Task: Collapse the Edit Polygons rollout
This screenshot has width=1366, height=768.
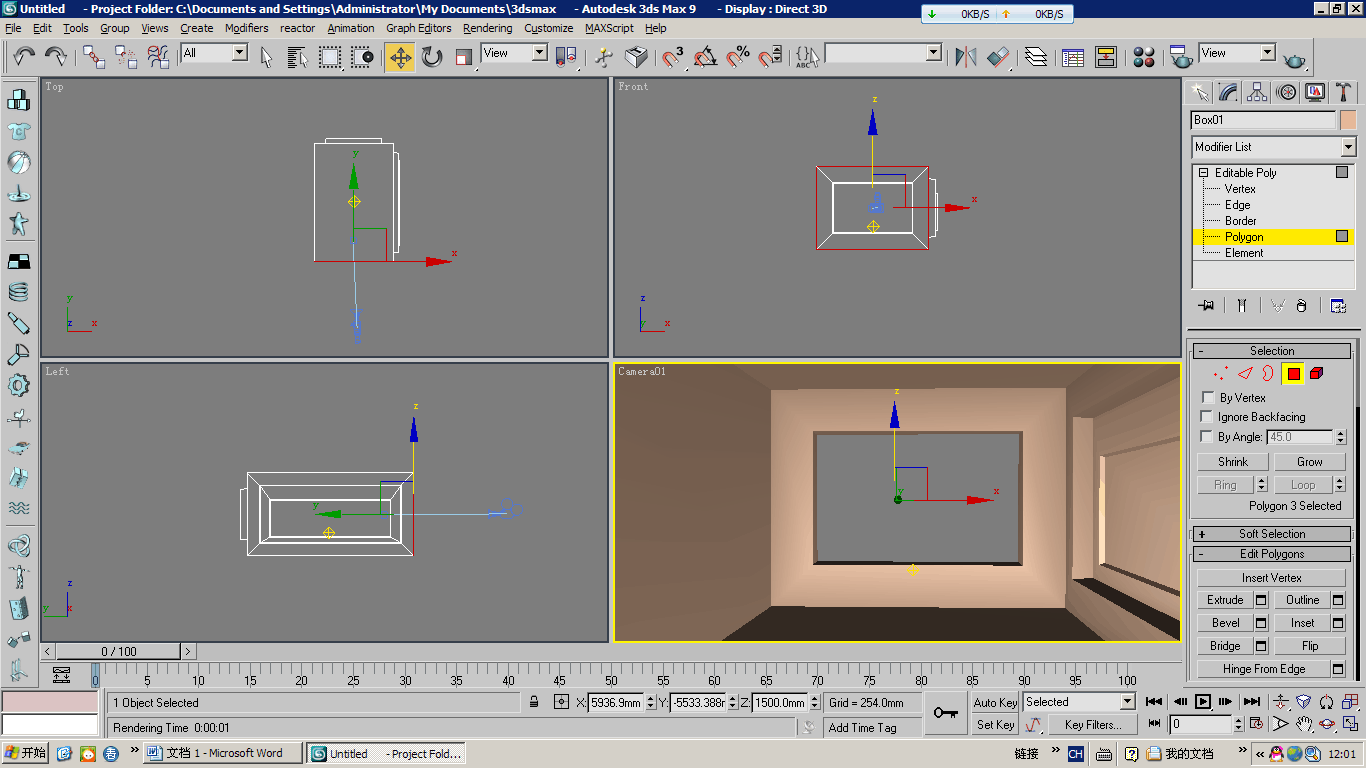Action: (x=1272, y=554)
